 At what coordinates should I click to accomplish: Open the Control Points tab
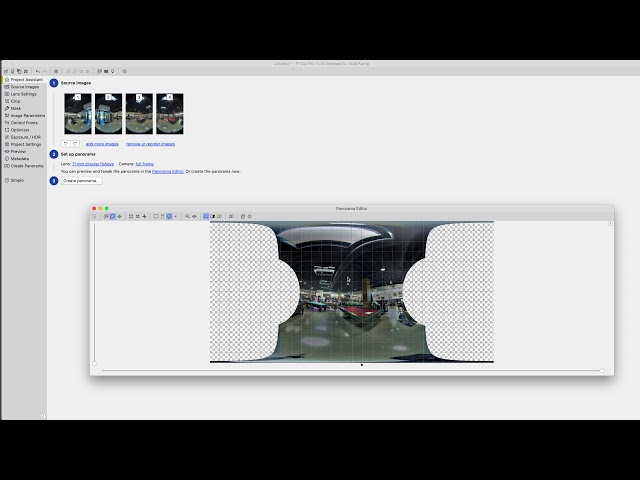click(x=24, y=122)
